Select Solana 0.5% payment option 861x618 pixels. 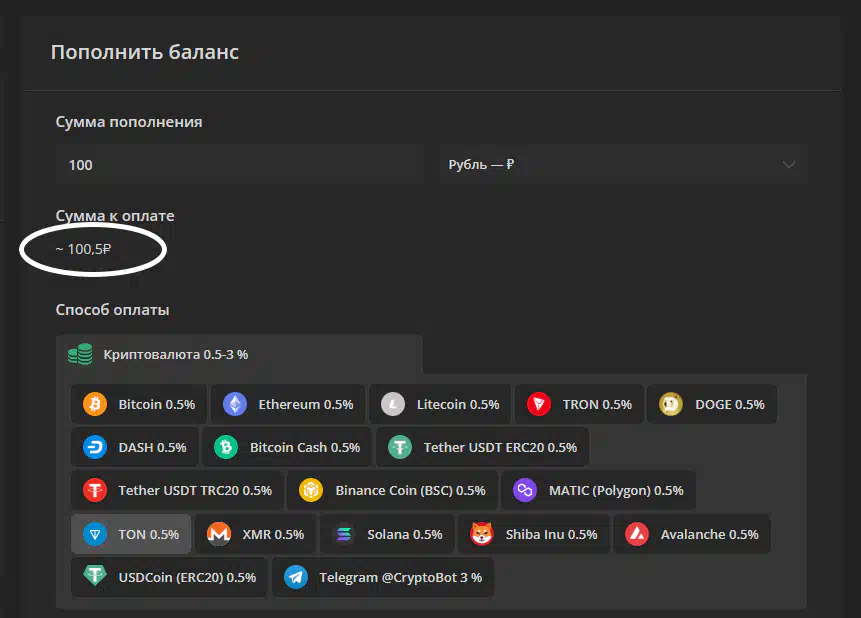click(387, 534)
